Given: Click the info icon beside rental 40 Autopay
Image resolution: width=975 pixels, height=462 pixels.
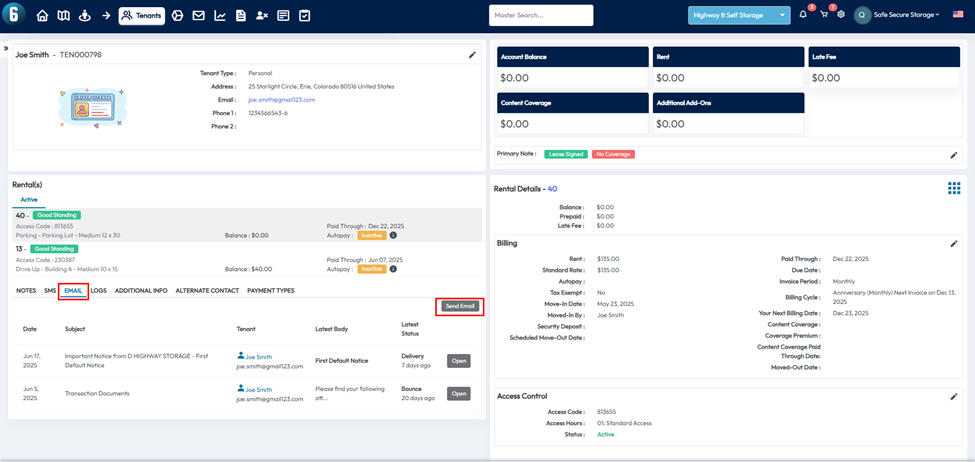Looking at the screenshot, I should point(393,235).
